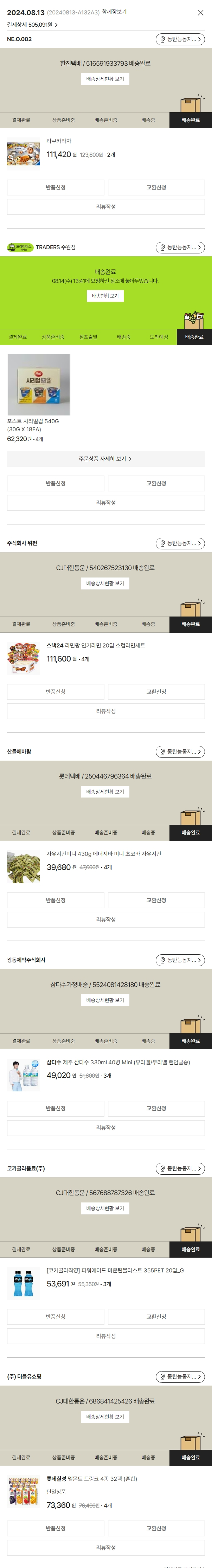Request 반품신청 for 라쿠카라차 item
The height and width of the screenshot is (1568, 212).
click(x=56, y=187)
